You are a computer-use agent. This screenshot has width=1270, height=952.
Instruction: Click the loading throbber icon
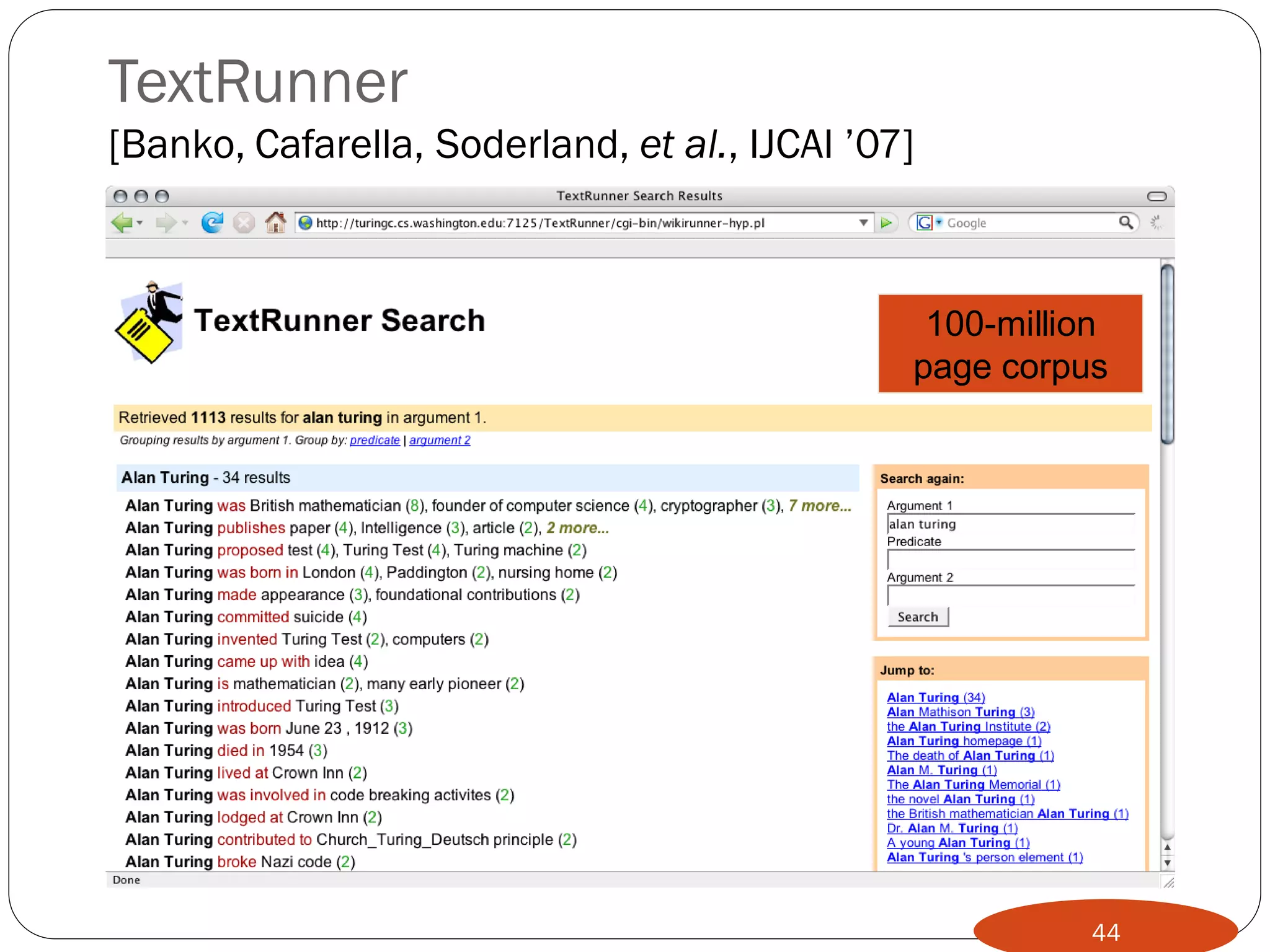click(x=1156, y=223)
